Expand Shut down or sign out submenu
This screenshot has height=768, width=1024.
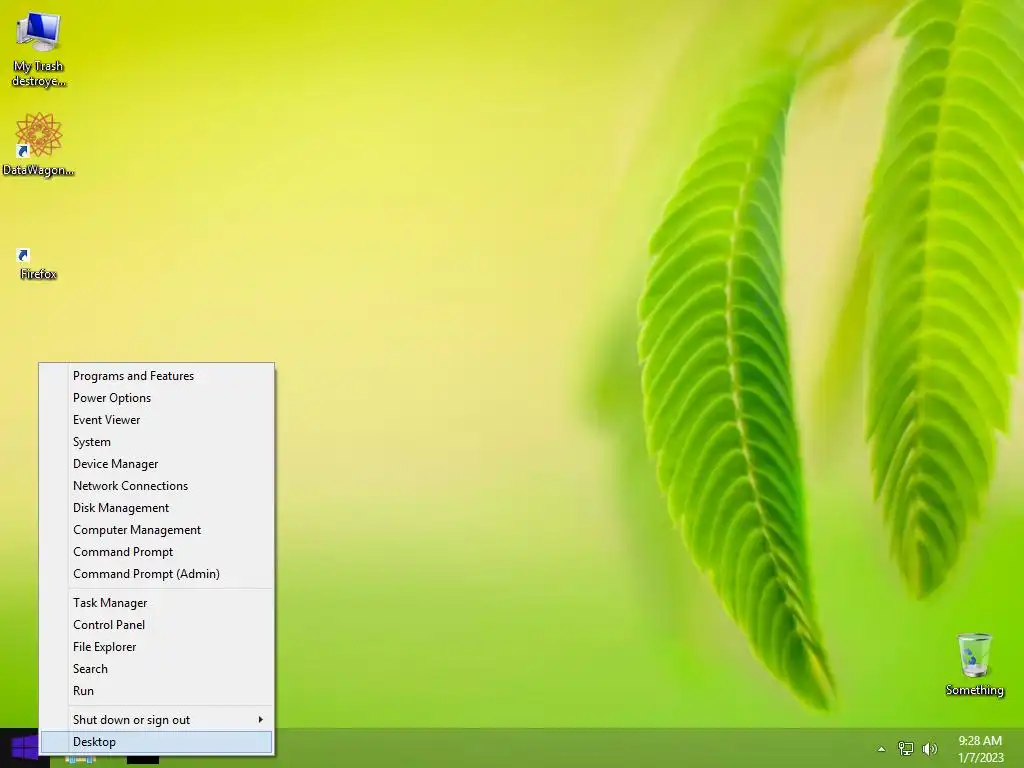[157, 720]
